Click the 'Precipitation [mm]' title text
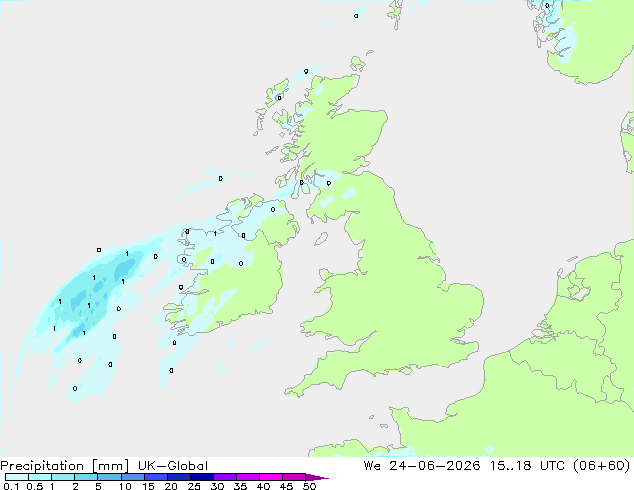This screenshot has height=490, width=634. 65,466
